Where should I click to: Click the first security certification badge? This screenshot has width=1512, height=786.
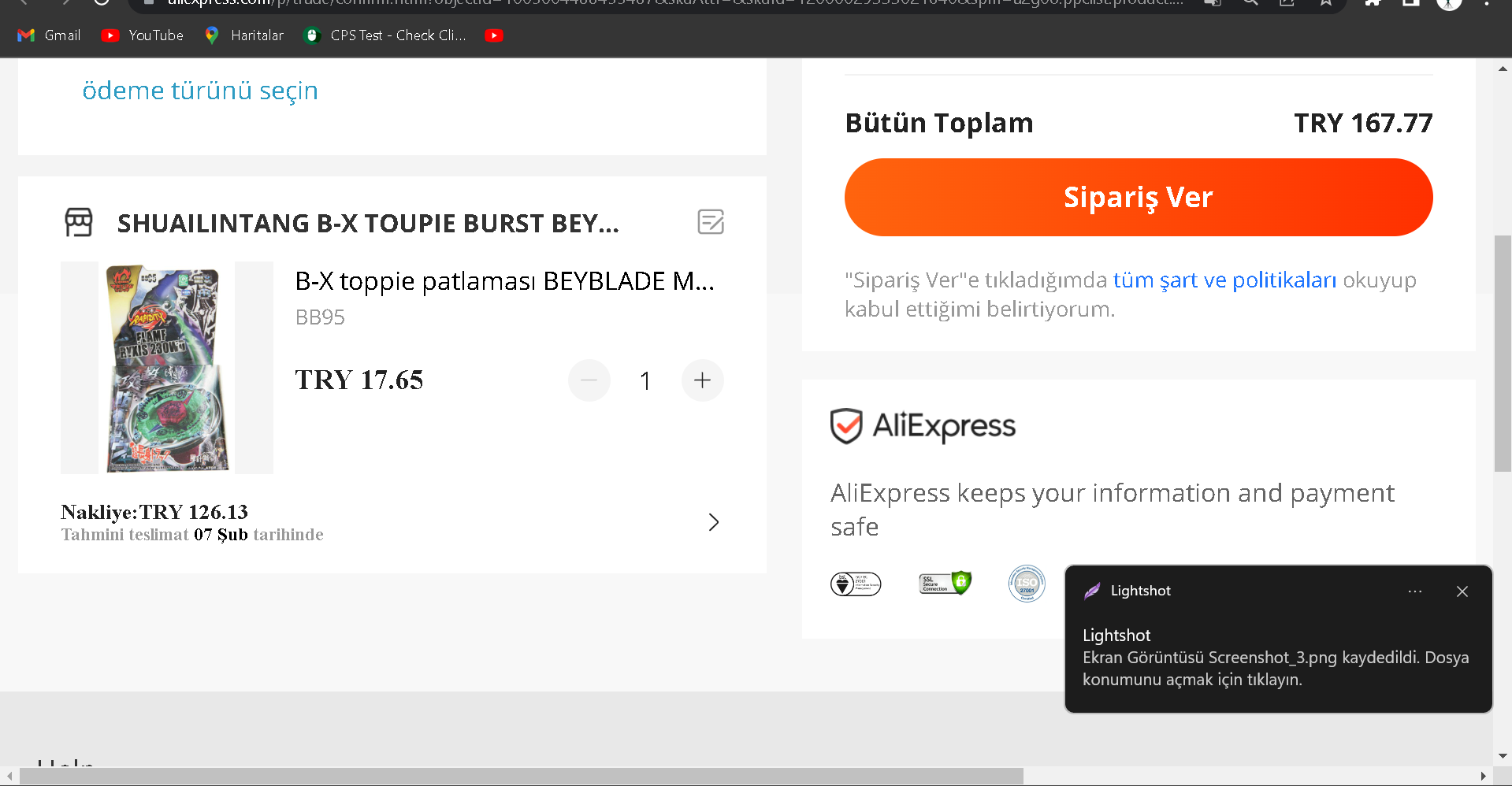856,584
